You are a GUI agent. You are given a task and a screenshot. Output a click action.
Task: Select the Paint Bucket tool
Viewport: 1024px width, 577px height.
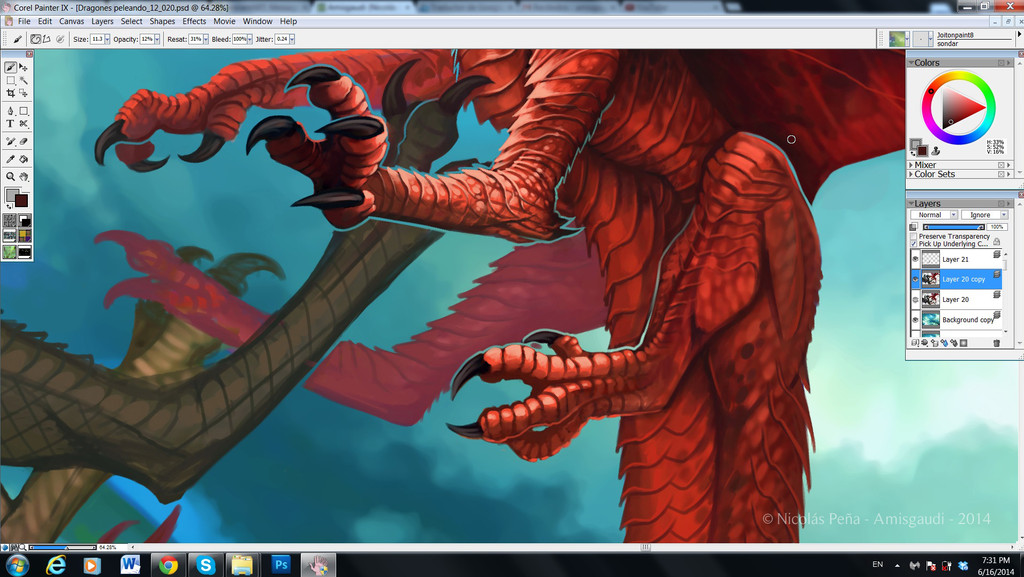[x=24, y=159]
